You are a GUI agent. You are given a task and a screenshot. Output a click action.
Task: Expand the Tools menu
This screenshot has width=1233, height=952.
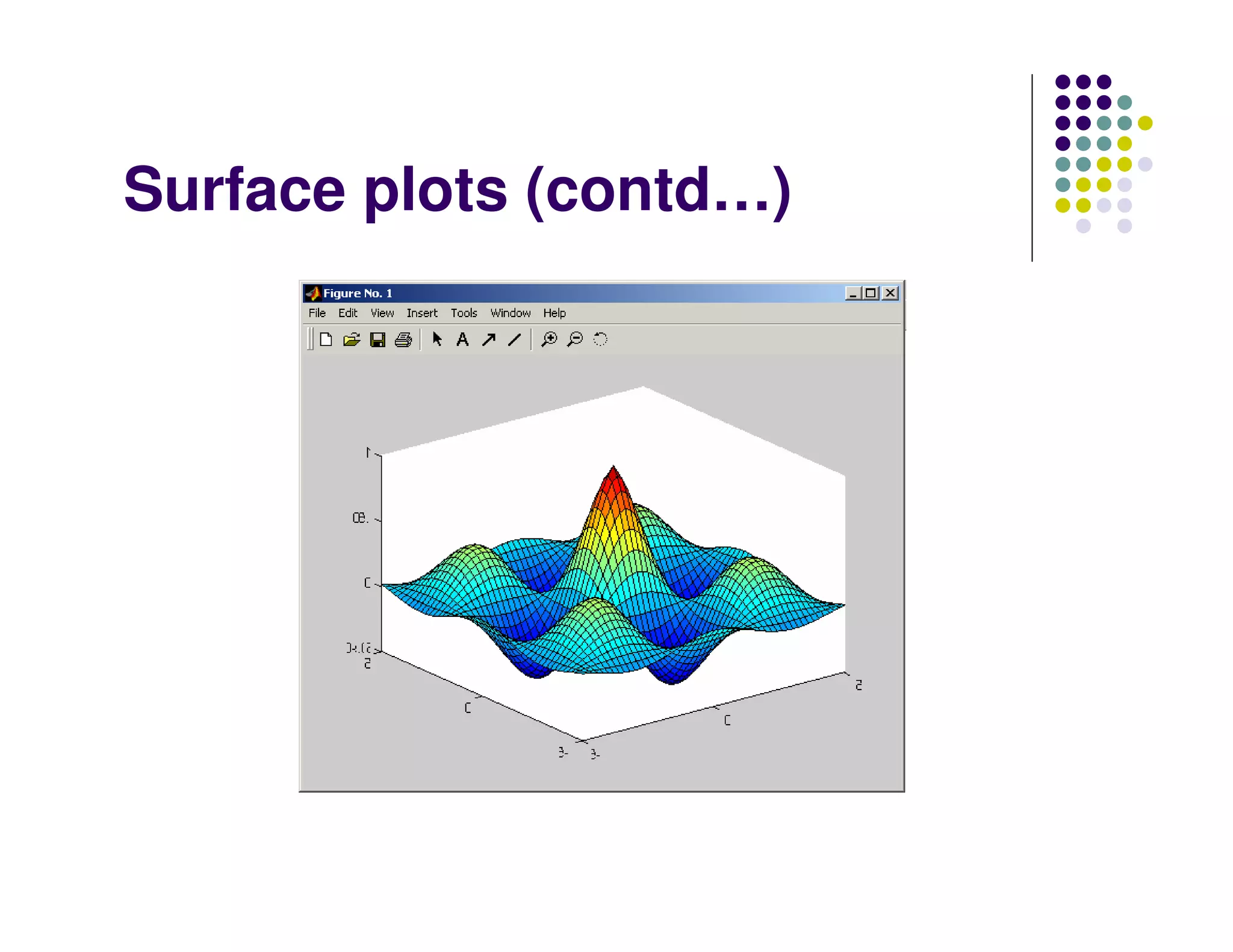pos(464,313)
